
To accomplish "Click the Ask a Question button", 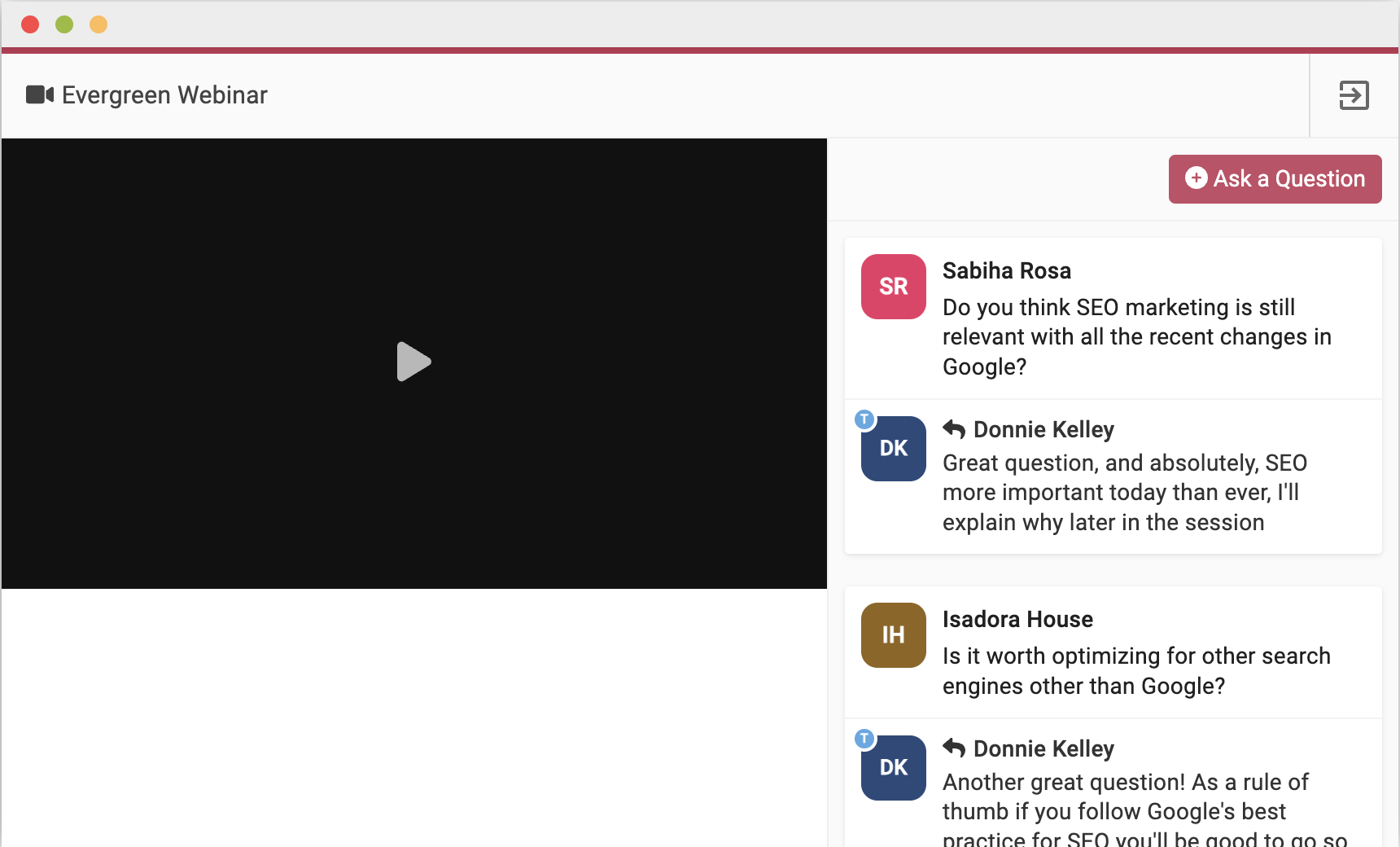I will point(1275,179).
